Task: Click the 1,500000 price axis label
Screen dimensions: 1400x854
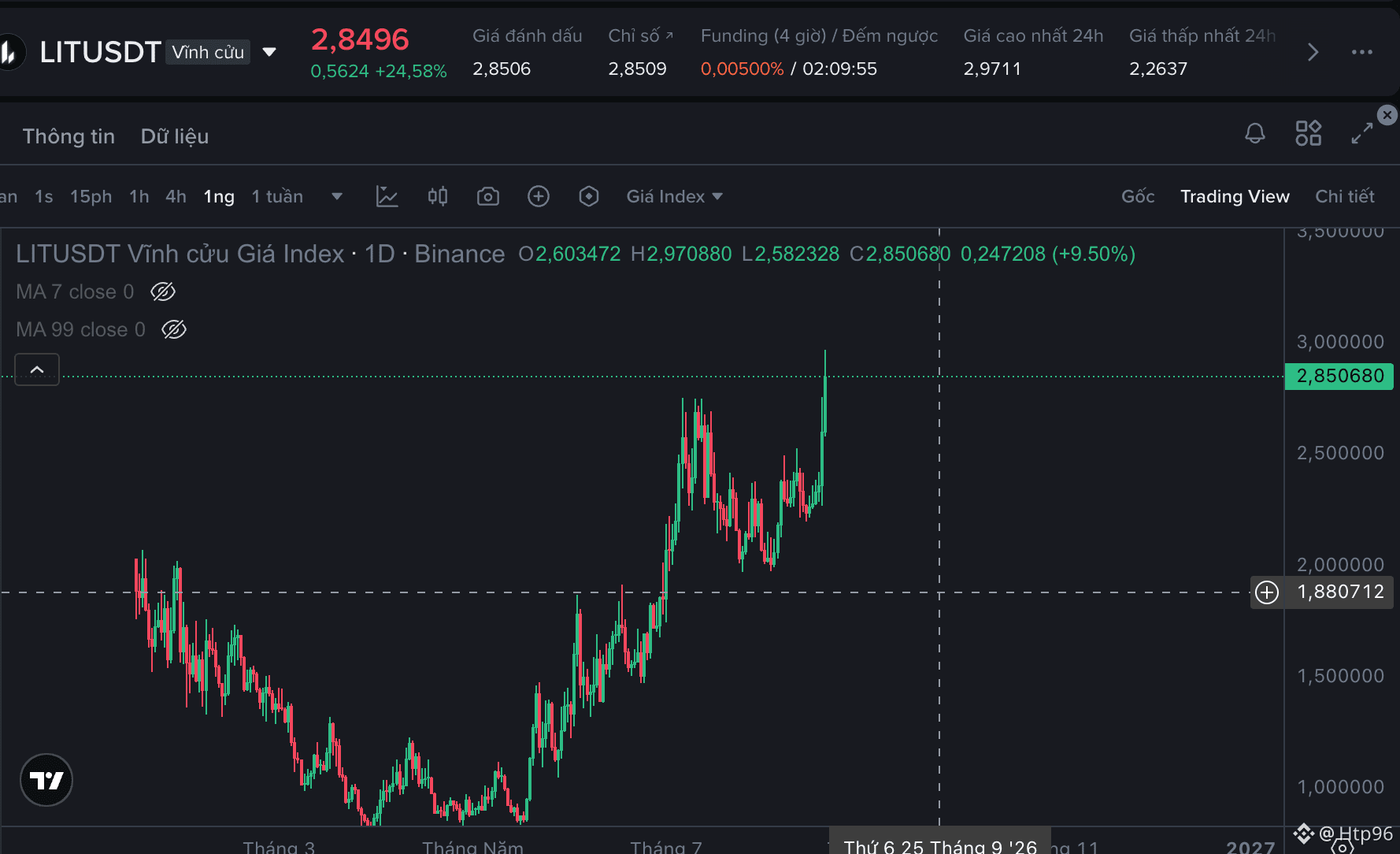Action: click(x=1340, y=676)
